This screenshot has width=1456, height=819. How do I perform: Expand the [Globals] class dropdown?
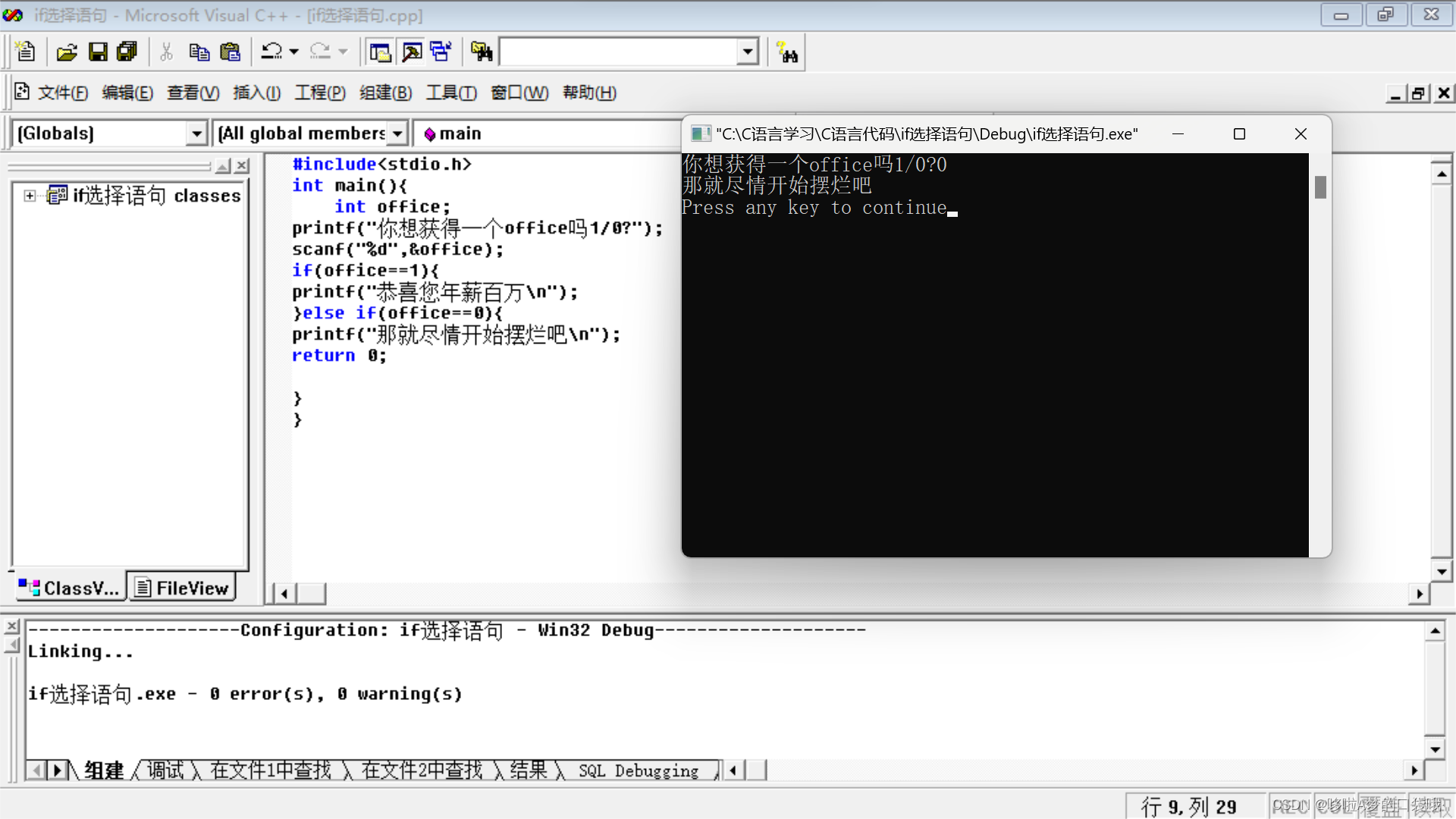pos(196,133)
